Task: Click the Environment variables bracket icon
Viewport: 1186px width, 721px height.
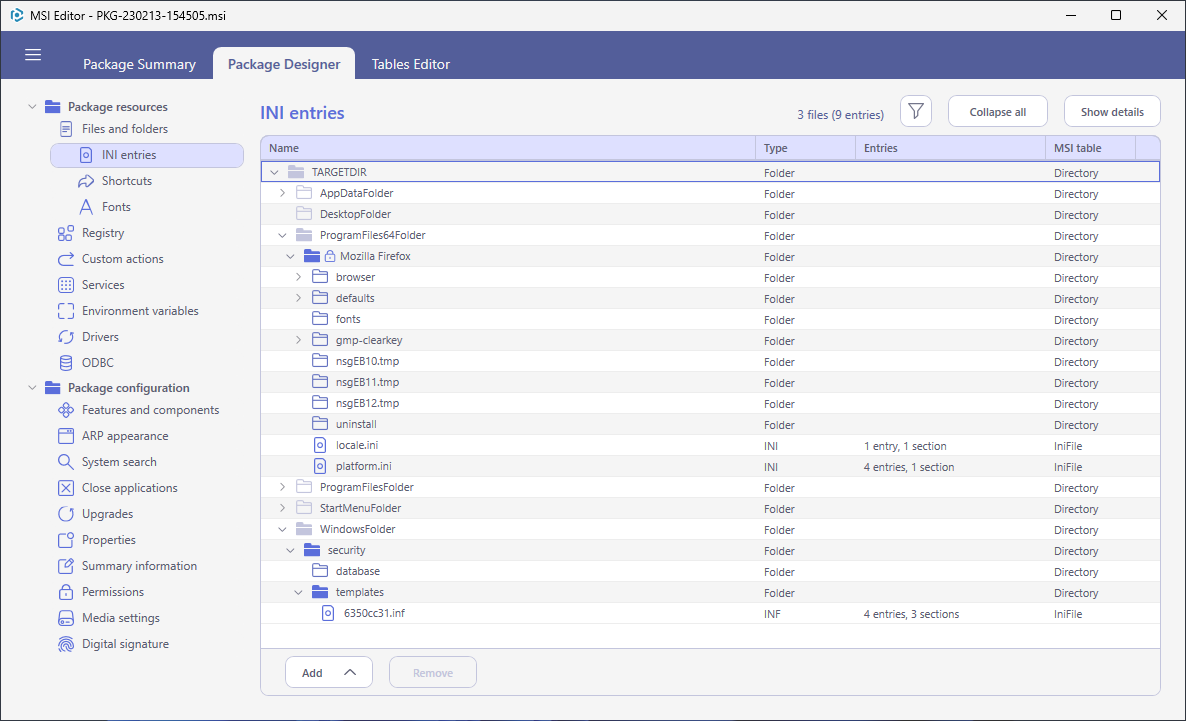Action: (x=66, y=311)
